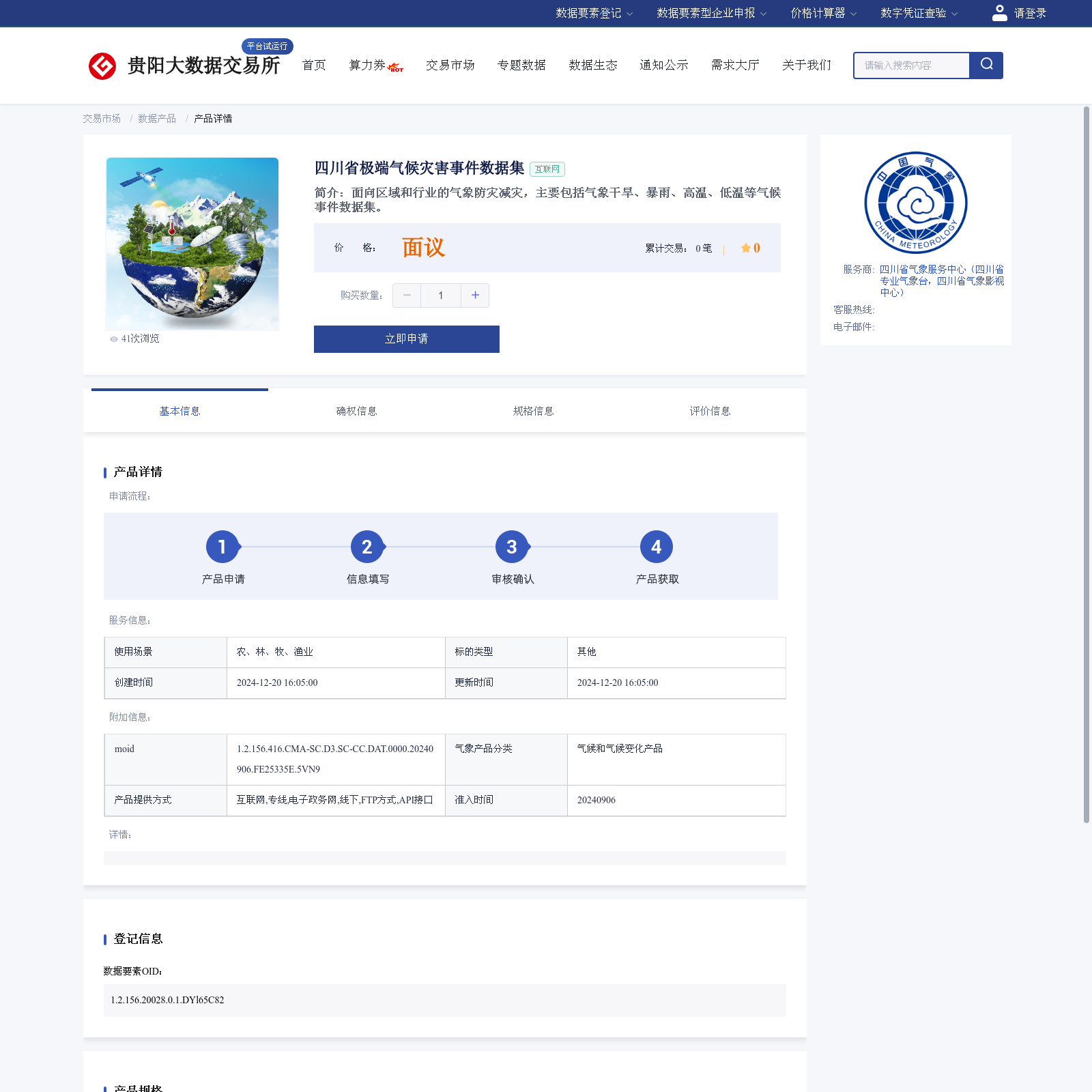Click the 其他 标的类型 value cell
The width and height of the screenshot is (1092, 1092).
coord(676,652)
